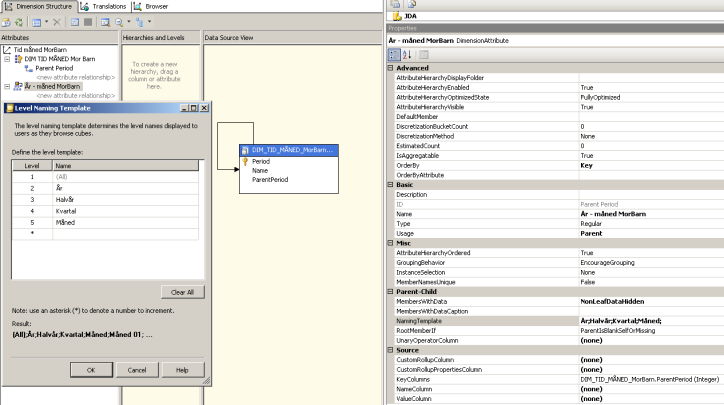Open the Browser tab
The image size is (724, 405).
[x=151, y=6]
